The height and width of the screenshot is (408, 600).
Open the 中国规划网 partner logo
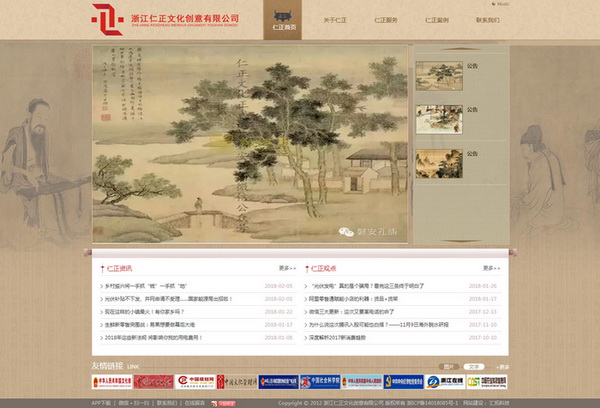[196, 381]
